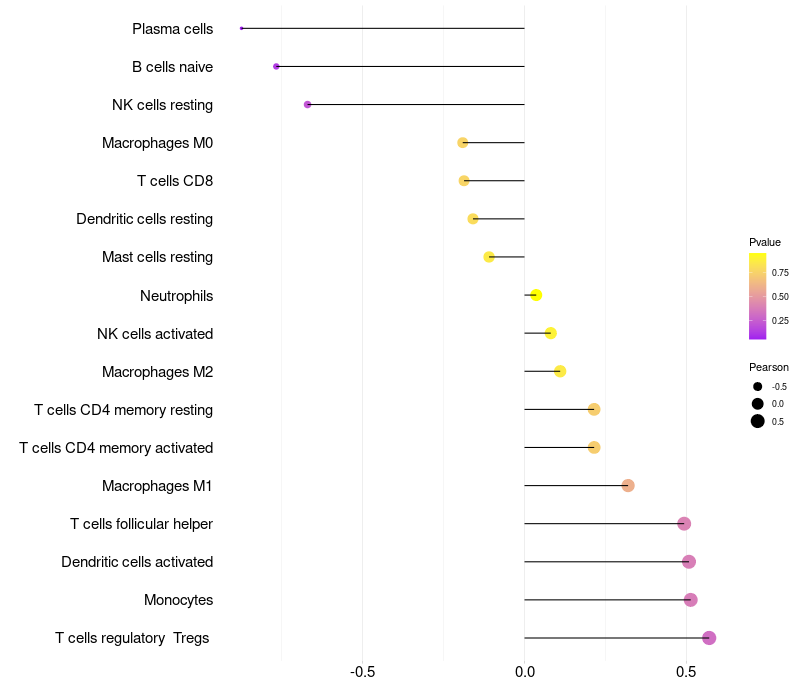
Task: Click the Monocytes data point
Action: tap(691, 600)
